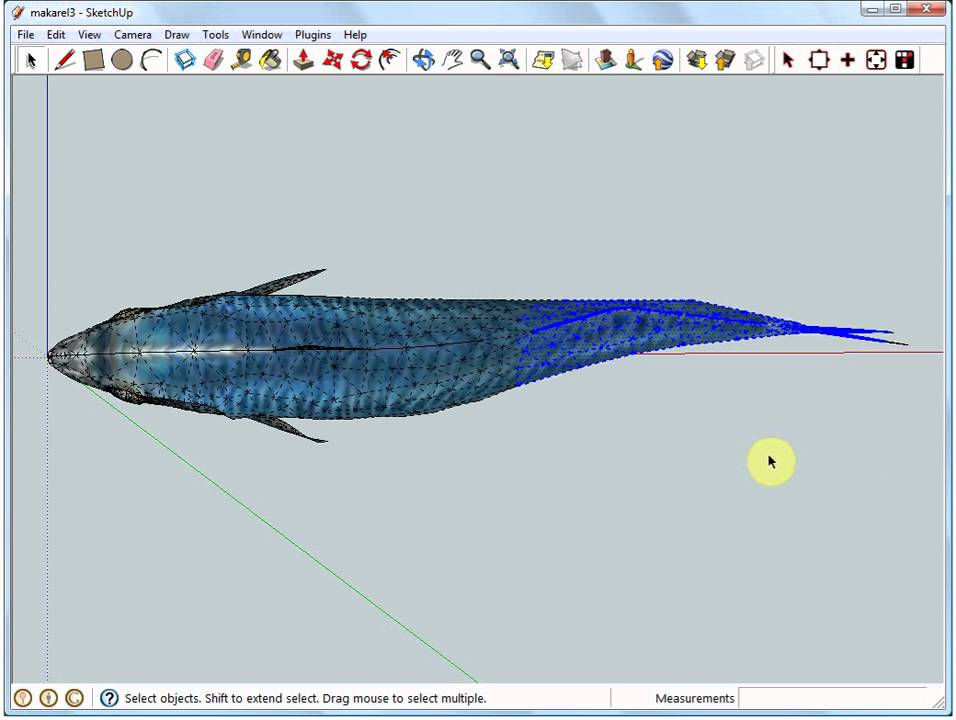Open the Plugins menu

point(313,35)
